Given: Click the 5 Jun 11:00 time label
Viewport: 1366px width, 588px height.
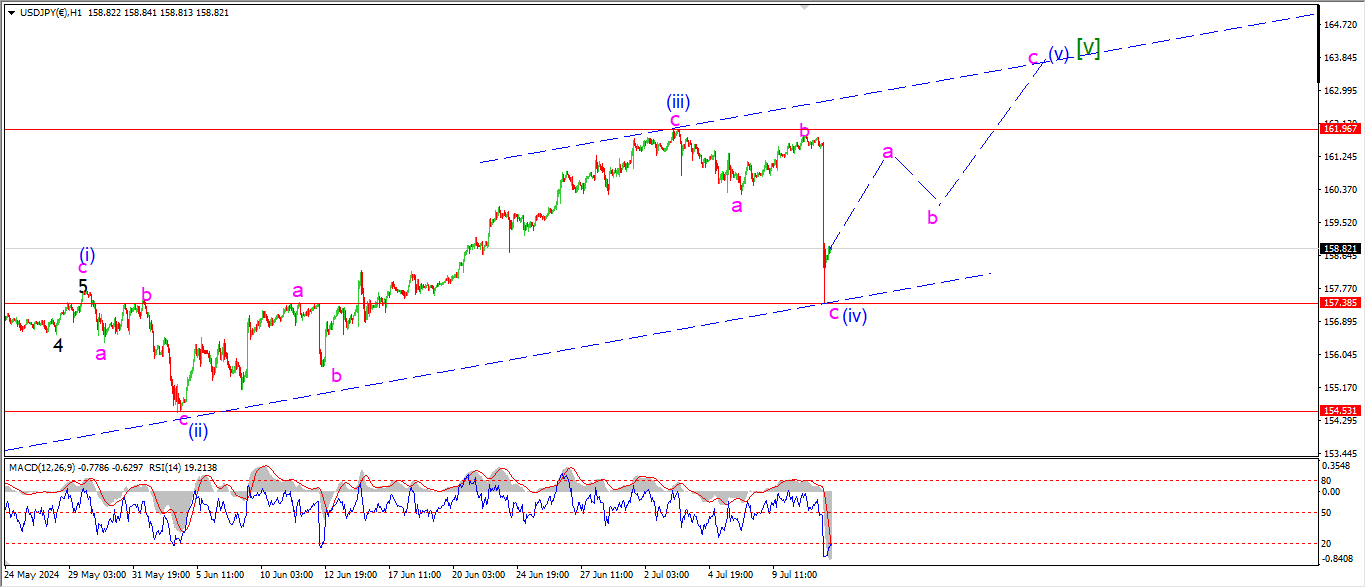Looking at the screenshot, I should pyautogui.click(x=220, y=575).
